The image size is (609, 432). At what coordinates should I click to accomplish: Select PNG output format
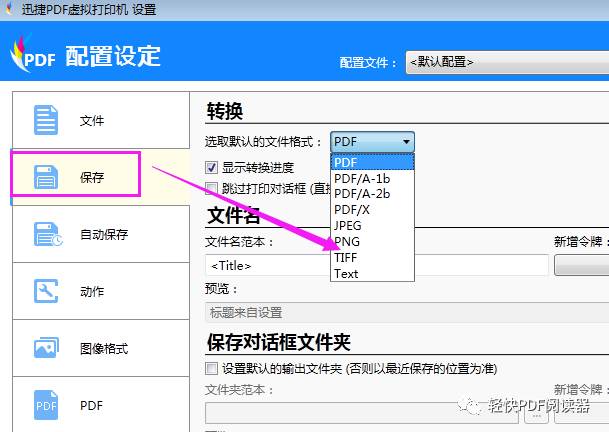coord(372,242)
